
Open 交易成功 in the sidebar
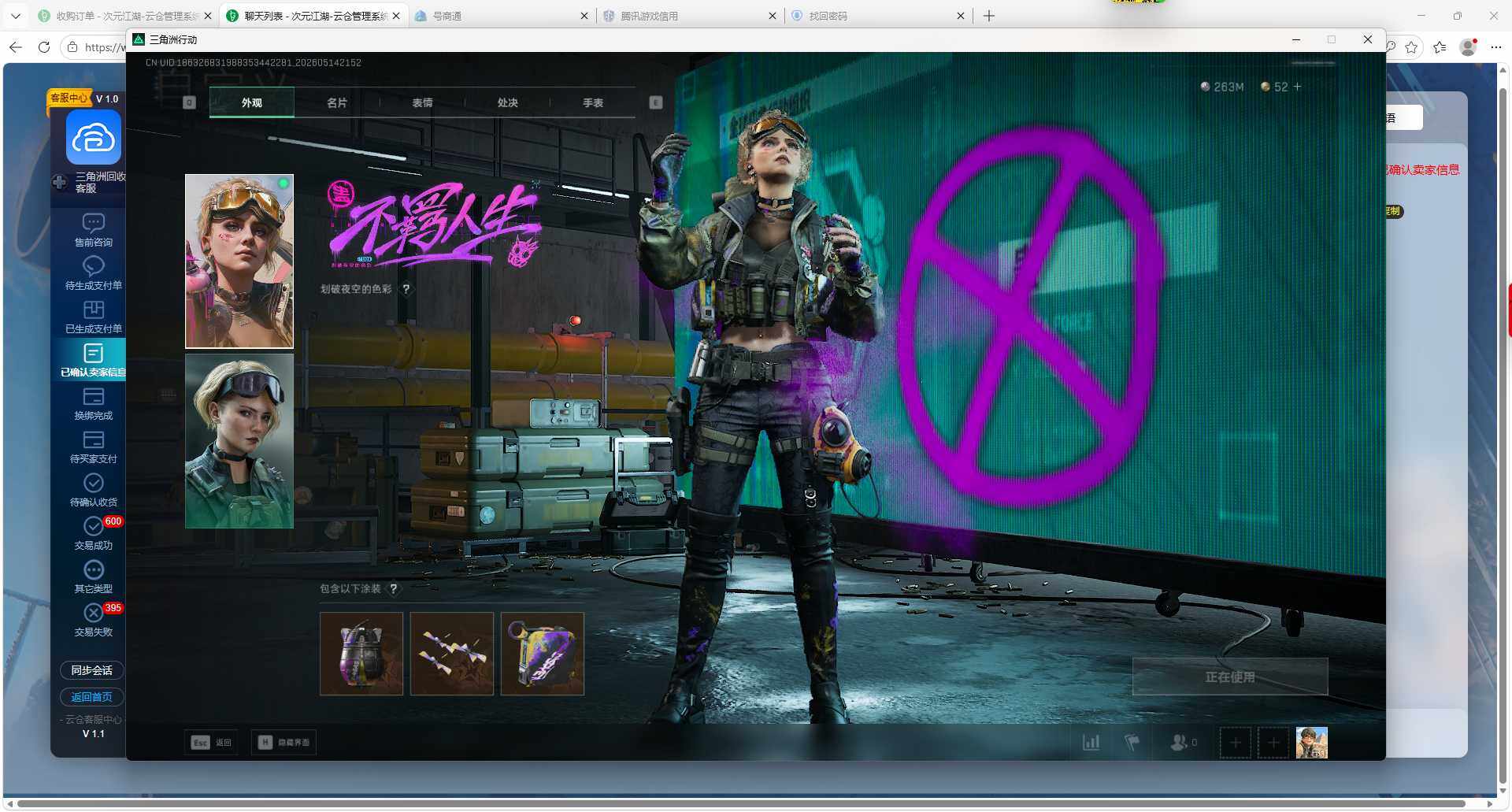pos(93,533)
